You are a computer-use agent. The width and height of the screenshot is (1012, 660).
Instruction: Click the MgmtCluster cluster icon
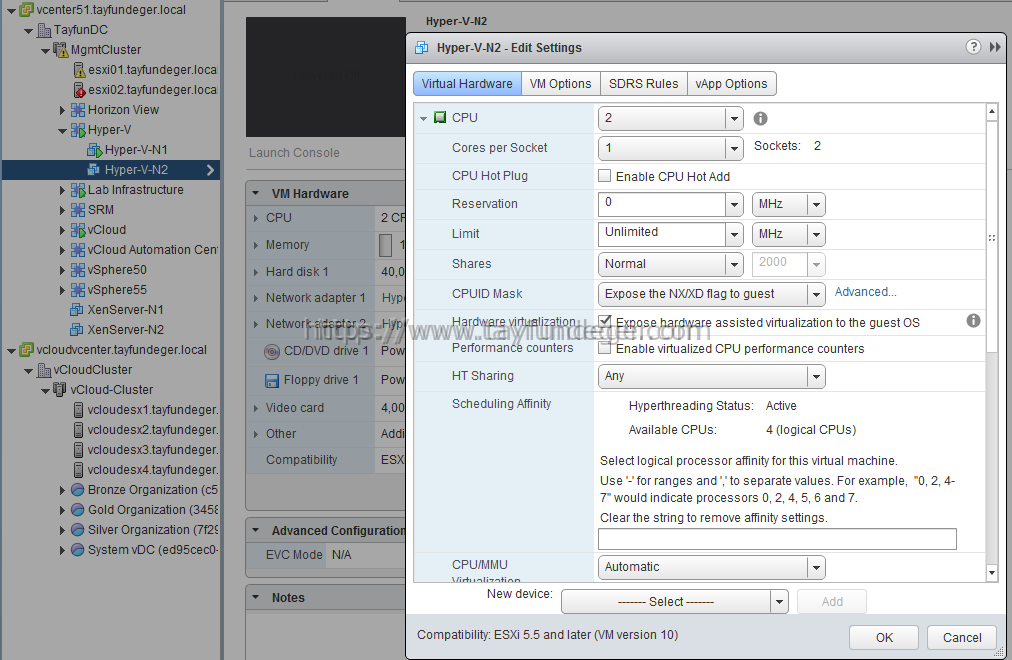[61, 50]
